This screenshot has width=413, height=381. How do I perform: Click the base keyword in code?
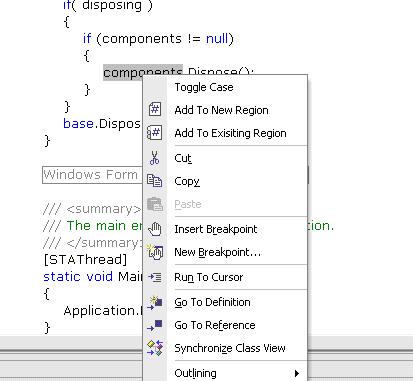point(79,124)
